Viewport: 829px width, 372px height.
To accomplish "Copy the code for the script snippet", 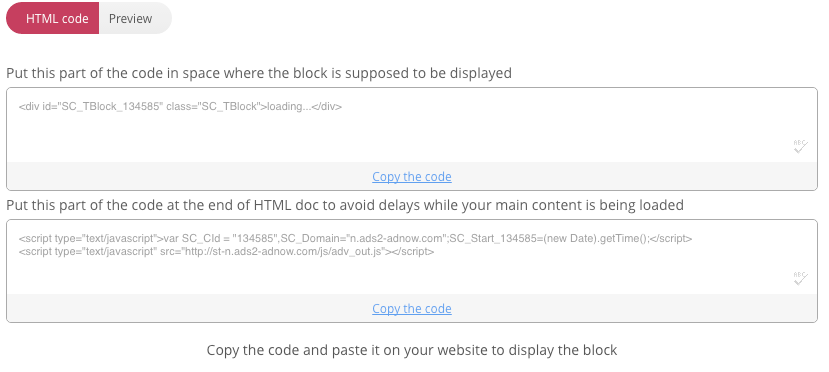I will click(412, 309).
